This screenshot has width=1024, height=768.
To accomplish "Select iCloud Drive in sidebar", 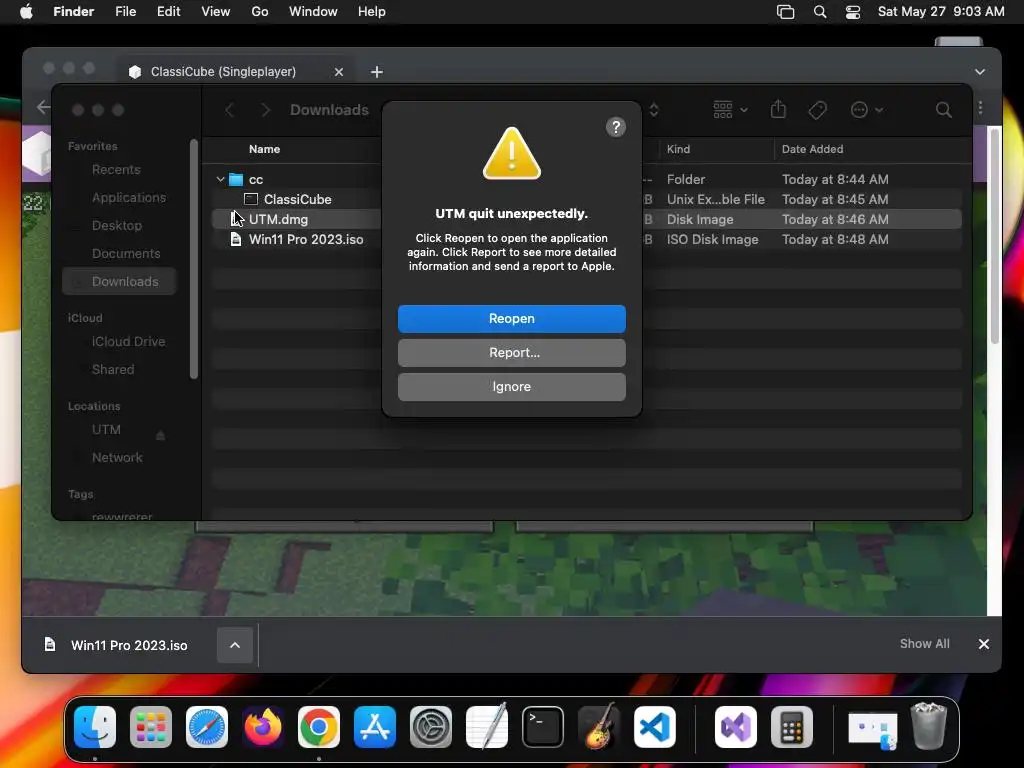I will (x=128, y=342).
